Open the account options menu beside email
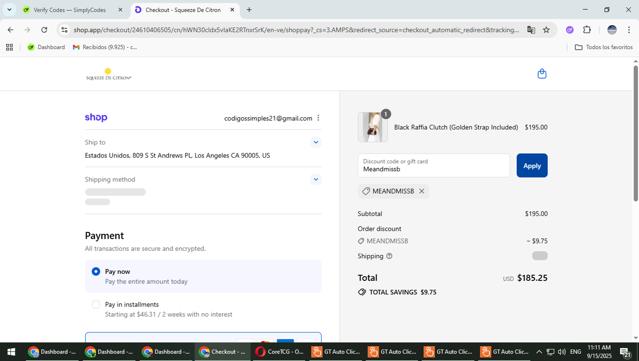Screen dimensions: 639x361 [318, 118]
